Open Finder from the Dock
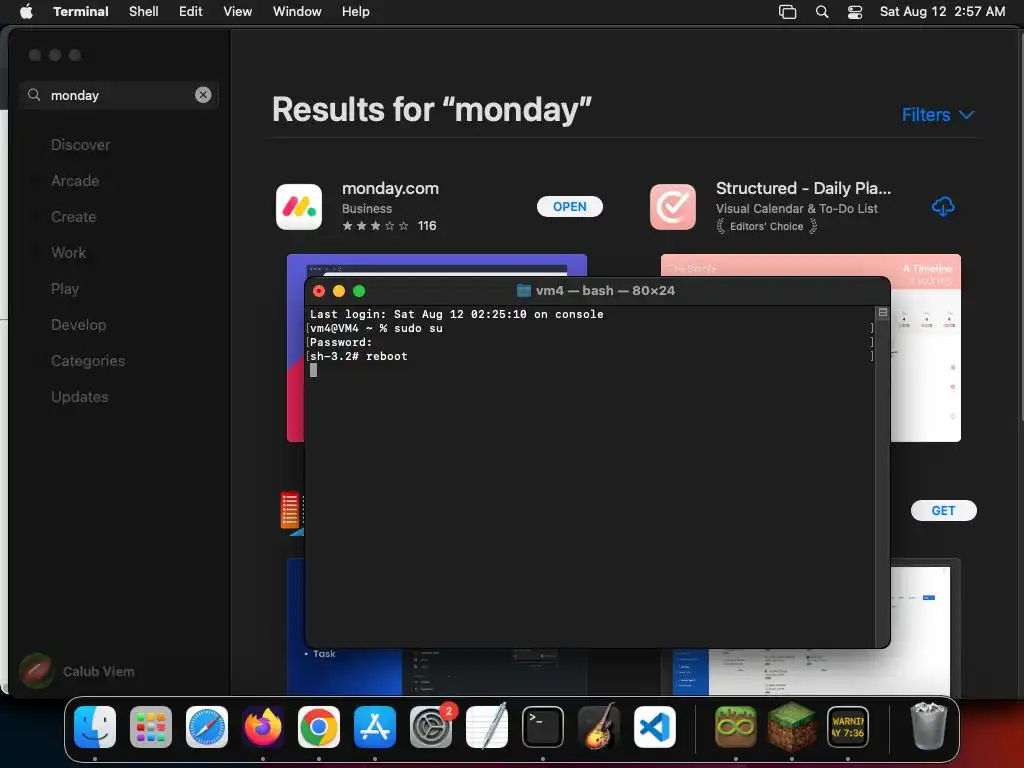1024x768 pixels. [x=95, y=727]
